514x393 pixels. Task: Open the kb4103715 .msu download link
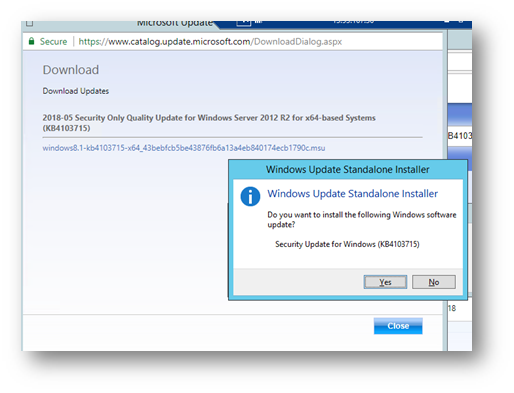[x=184, y=148]
